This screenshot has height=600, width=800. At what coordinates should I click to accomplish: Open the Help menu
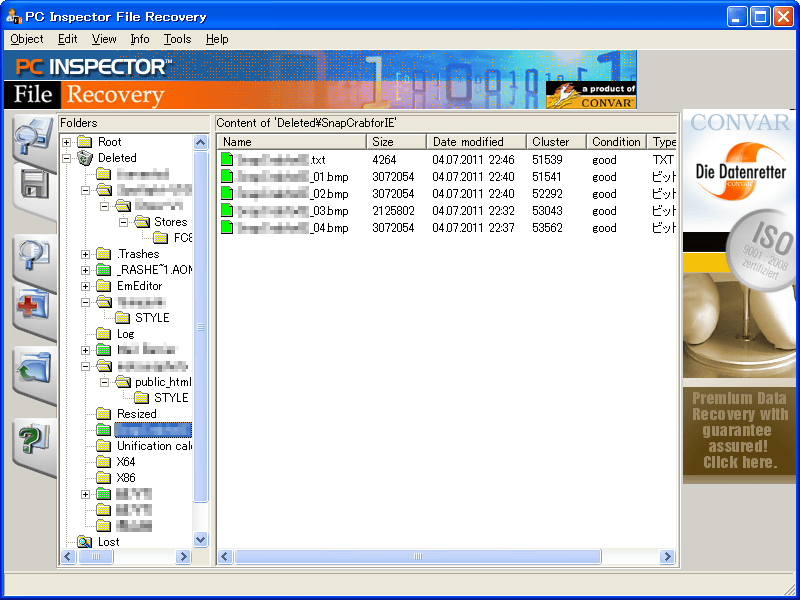(x=217, y=39)
